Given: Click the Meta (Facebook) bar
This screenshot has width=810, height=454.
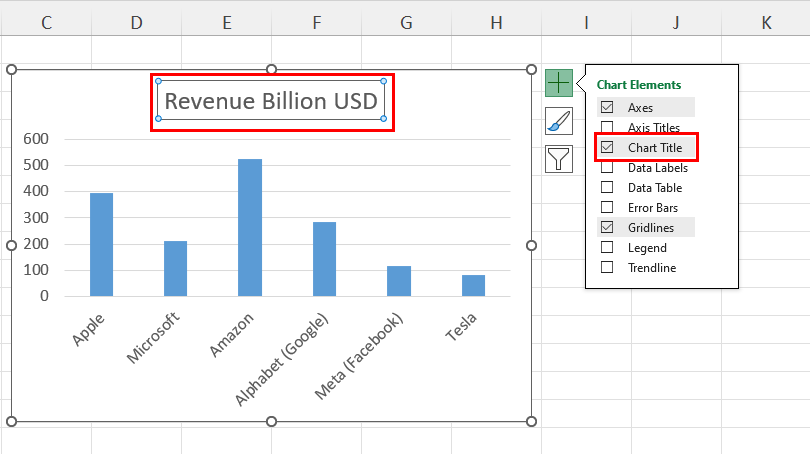Looking at the screenshot, I should (x=399, y=281).
